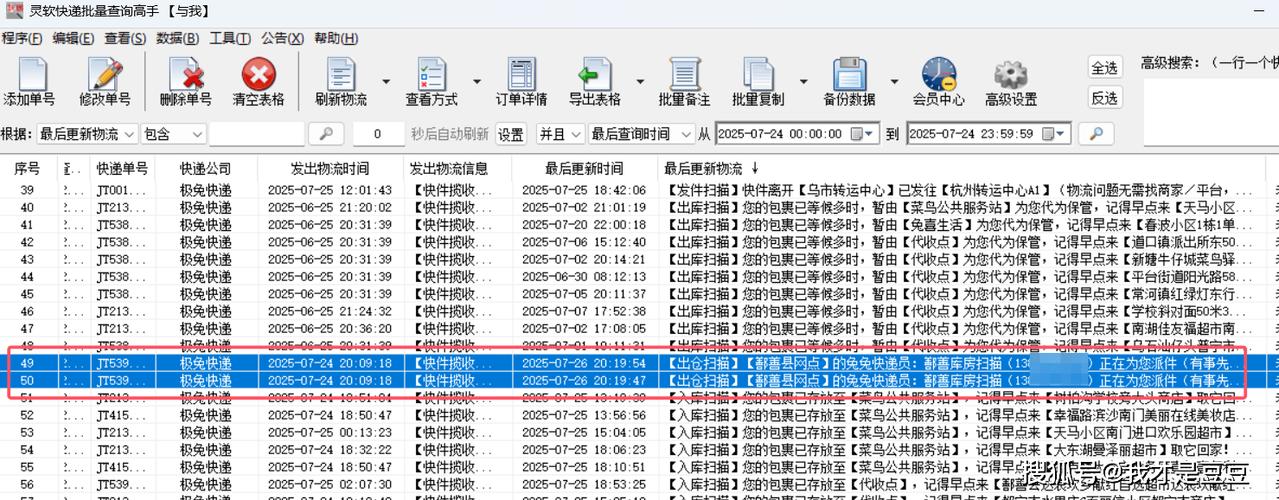Click the 2025-07-25 00:13:23 dispatch time cell
Screen dimensions: 1279x500
click(330, 432)
